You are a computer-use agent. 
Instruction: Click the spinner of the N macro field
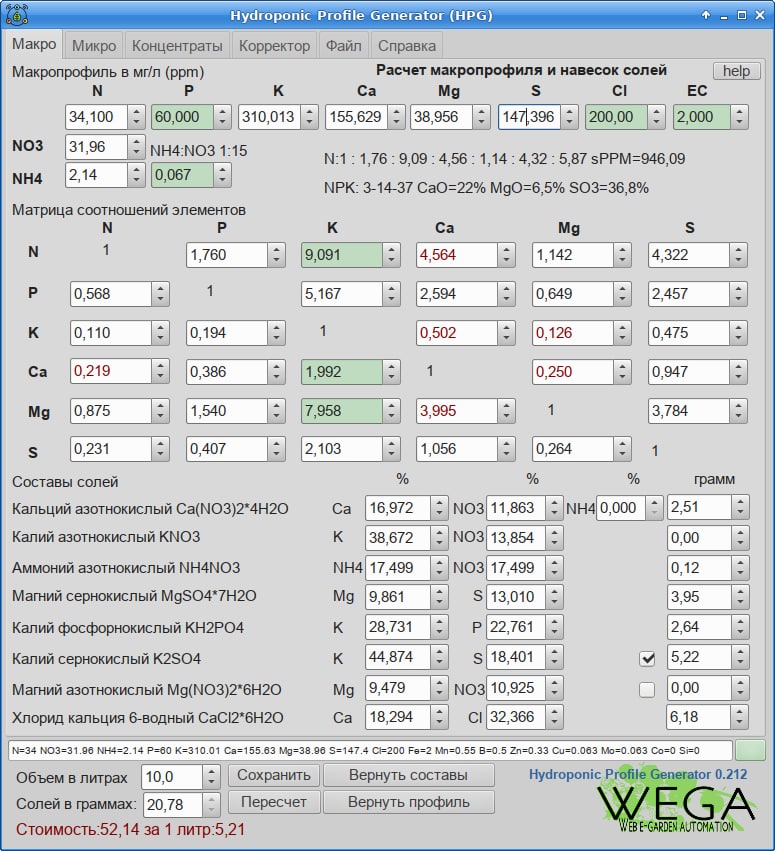point(136,117)
